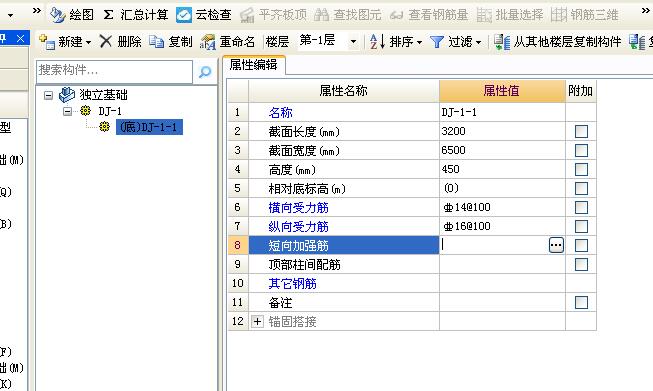Screen dimensions: 653x391
Task: Click 顶部柱间配筋 value cell
Action: tap(502, 264)
